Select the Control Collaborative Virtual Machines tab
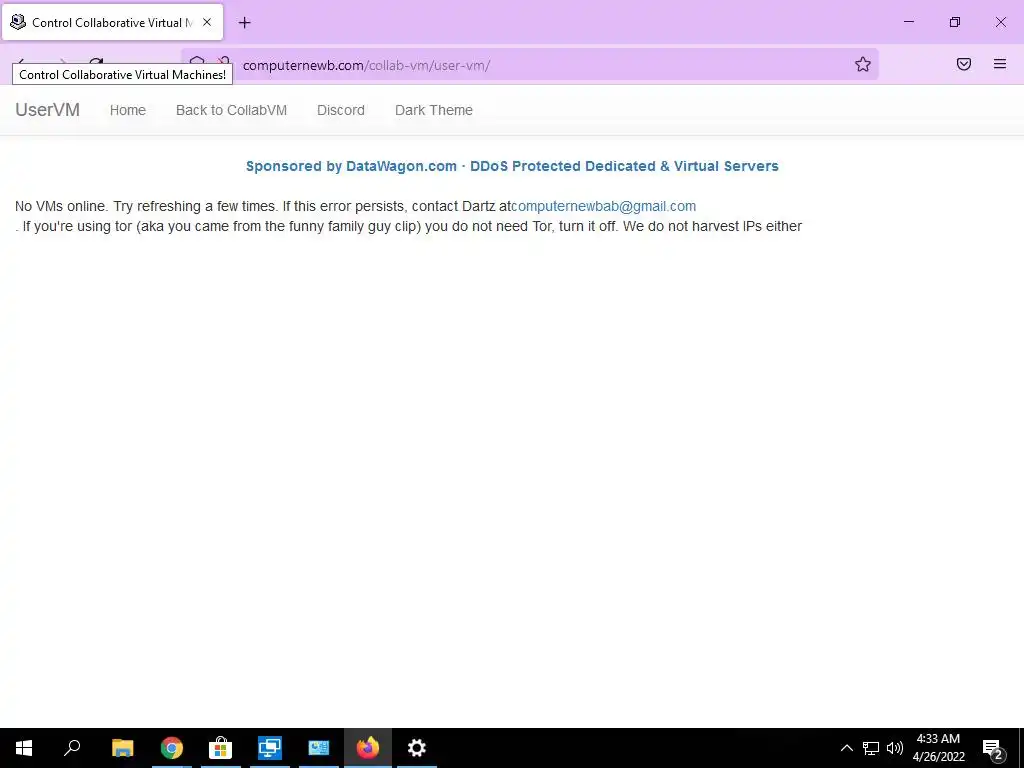The width and height of the screenshot is (1024, 768). [x=112, y=22]
